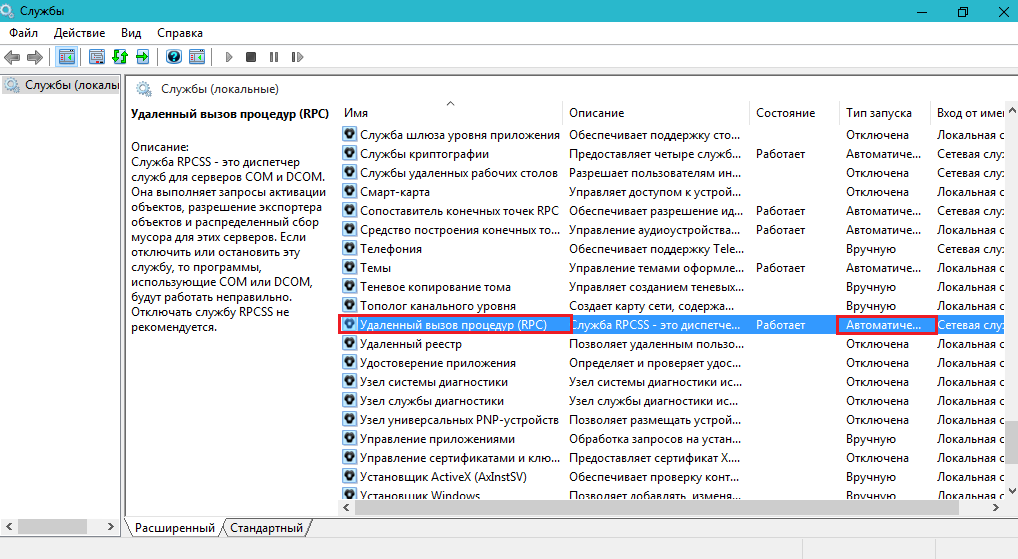
Task: Select the Удаленный реестр service row
Action: pos(410,344)
